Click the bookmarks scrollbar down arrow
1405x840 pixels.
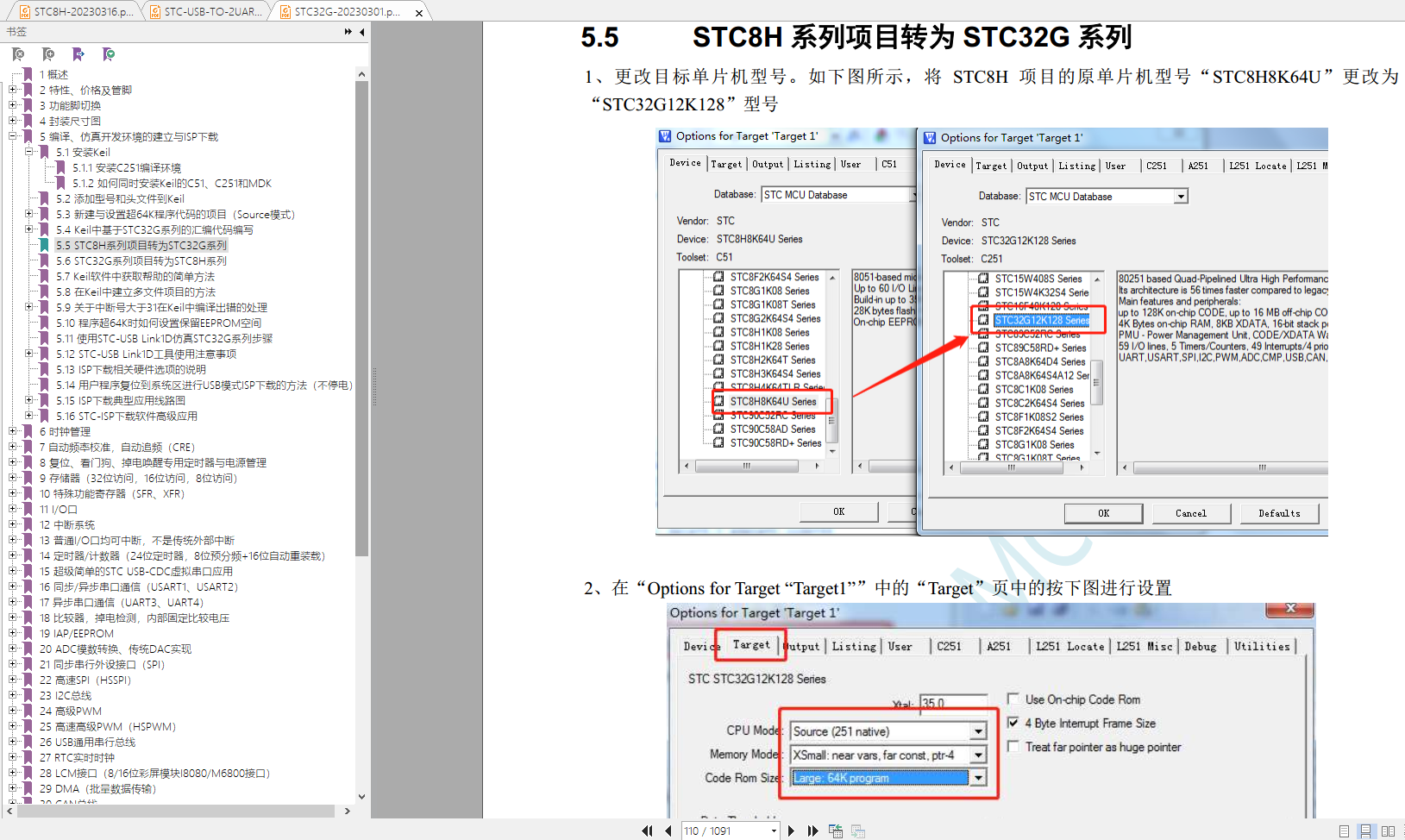pos(361,796)
